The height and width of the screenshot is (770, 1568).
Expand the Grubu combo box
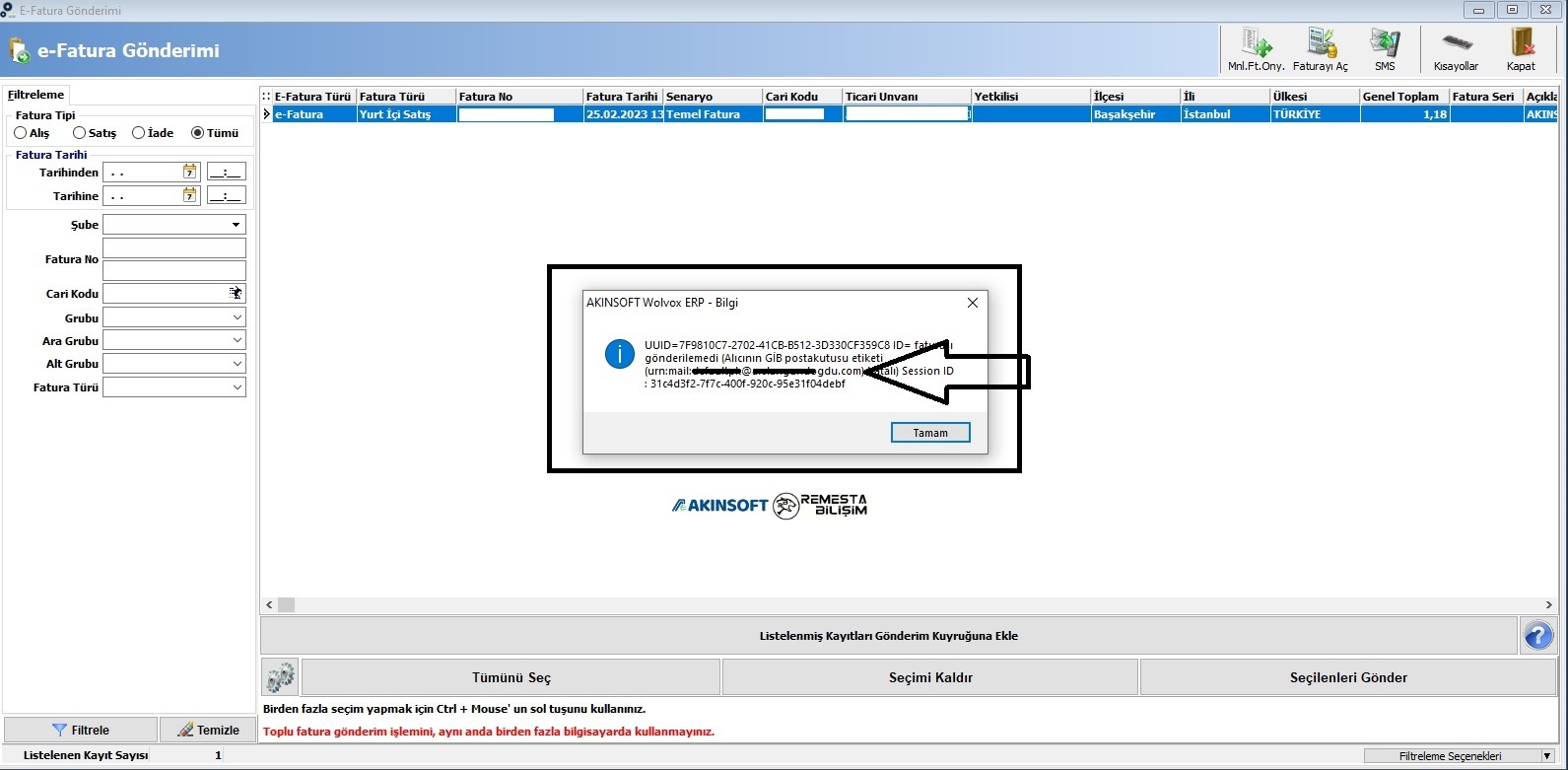237,317
